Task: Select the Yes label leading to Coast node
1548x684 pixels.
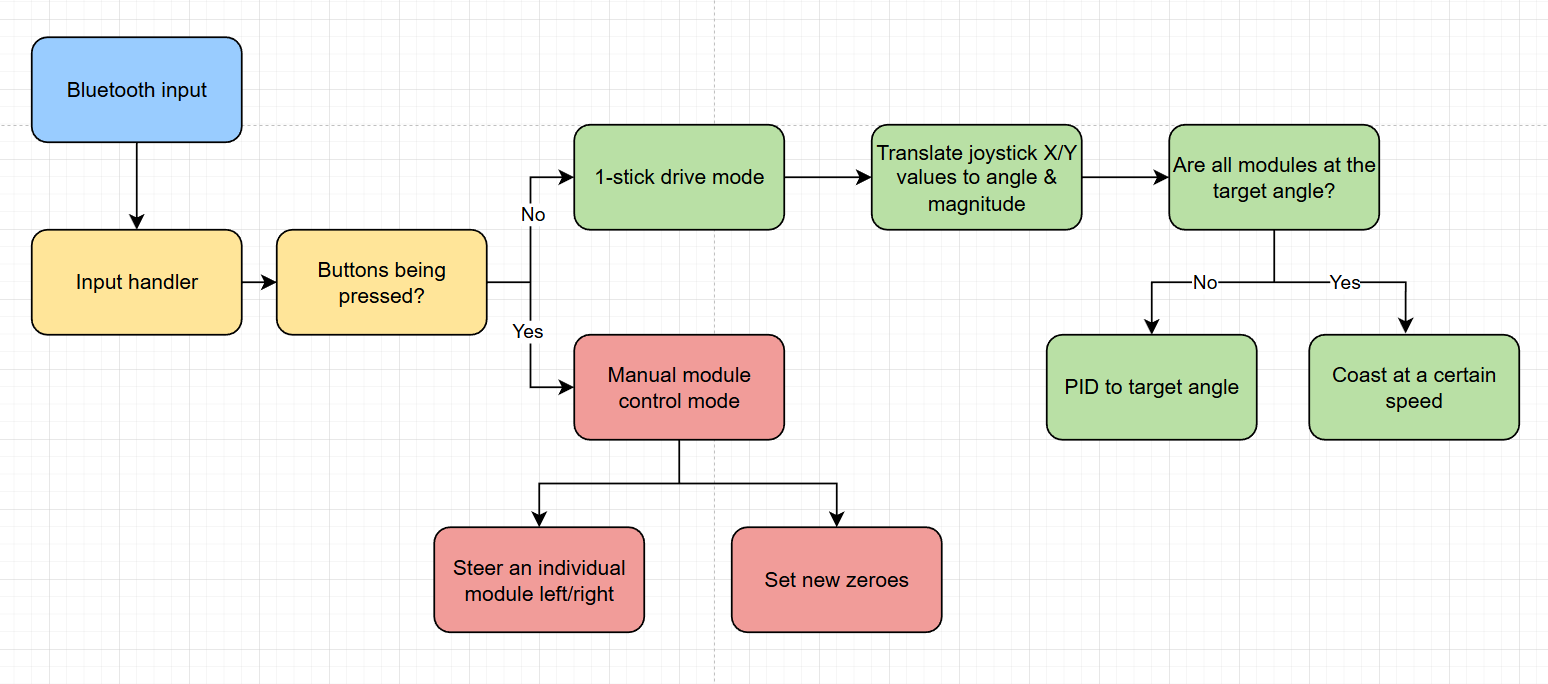Action: click(1345, 283)
